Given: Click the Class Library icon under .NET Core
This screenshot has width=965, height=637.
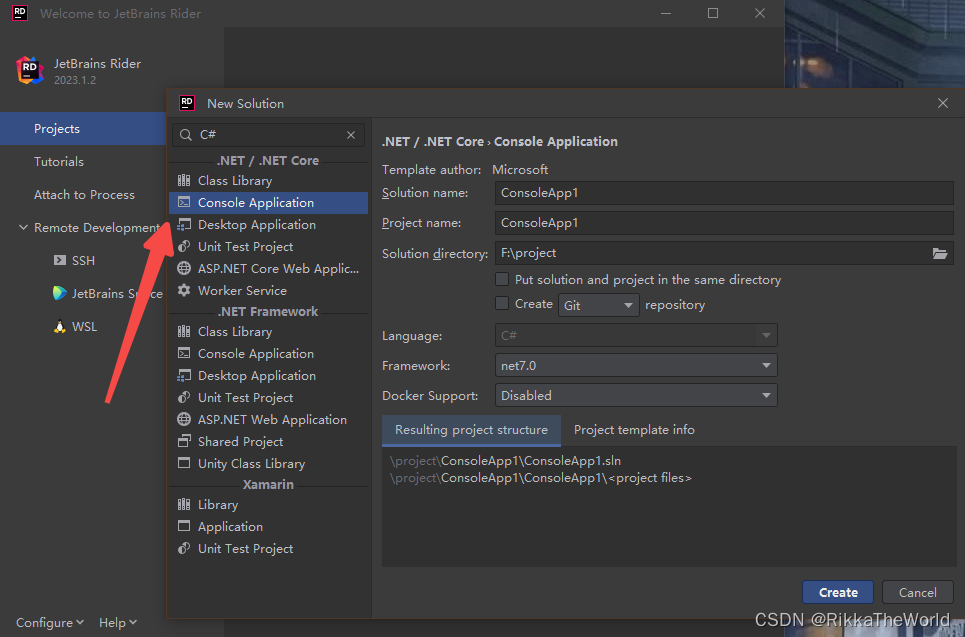Looking at the screenshot, I should tap(183, 180).
